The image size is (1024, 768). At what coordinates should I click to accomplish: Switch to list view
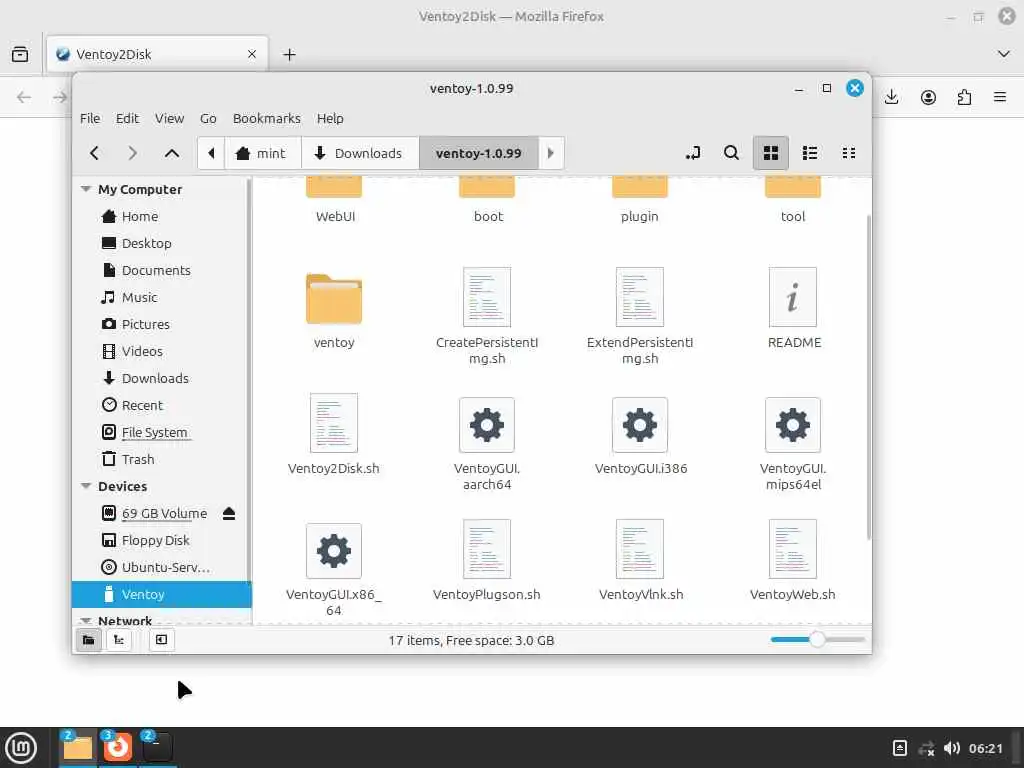click(810, 153)
